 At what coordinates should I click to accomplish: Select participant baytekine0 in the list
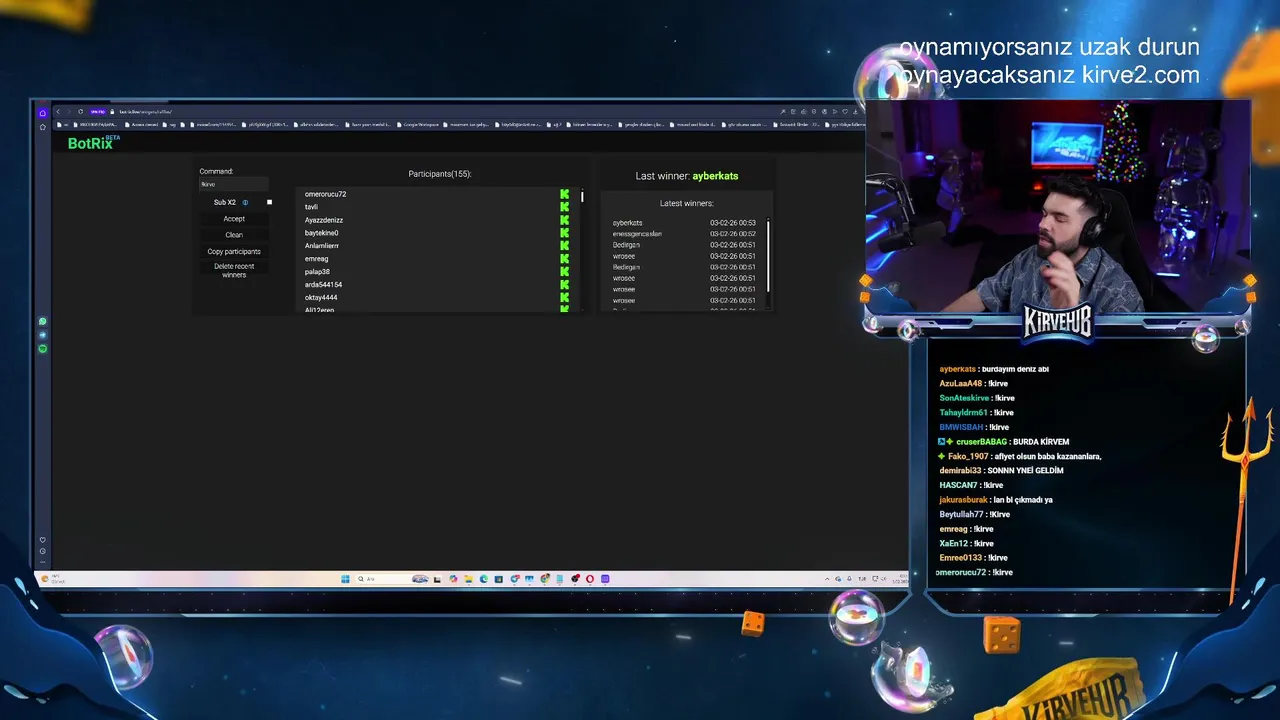pyautogui.click(x=322, y=233)
